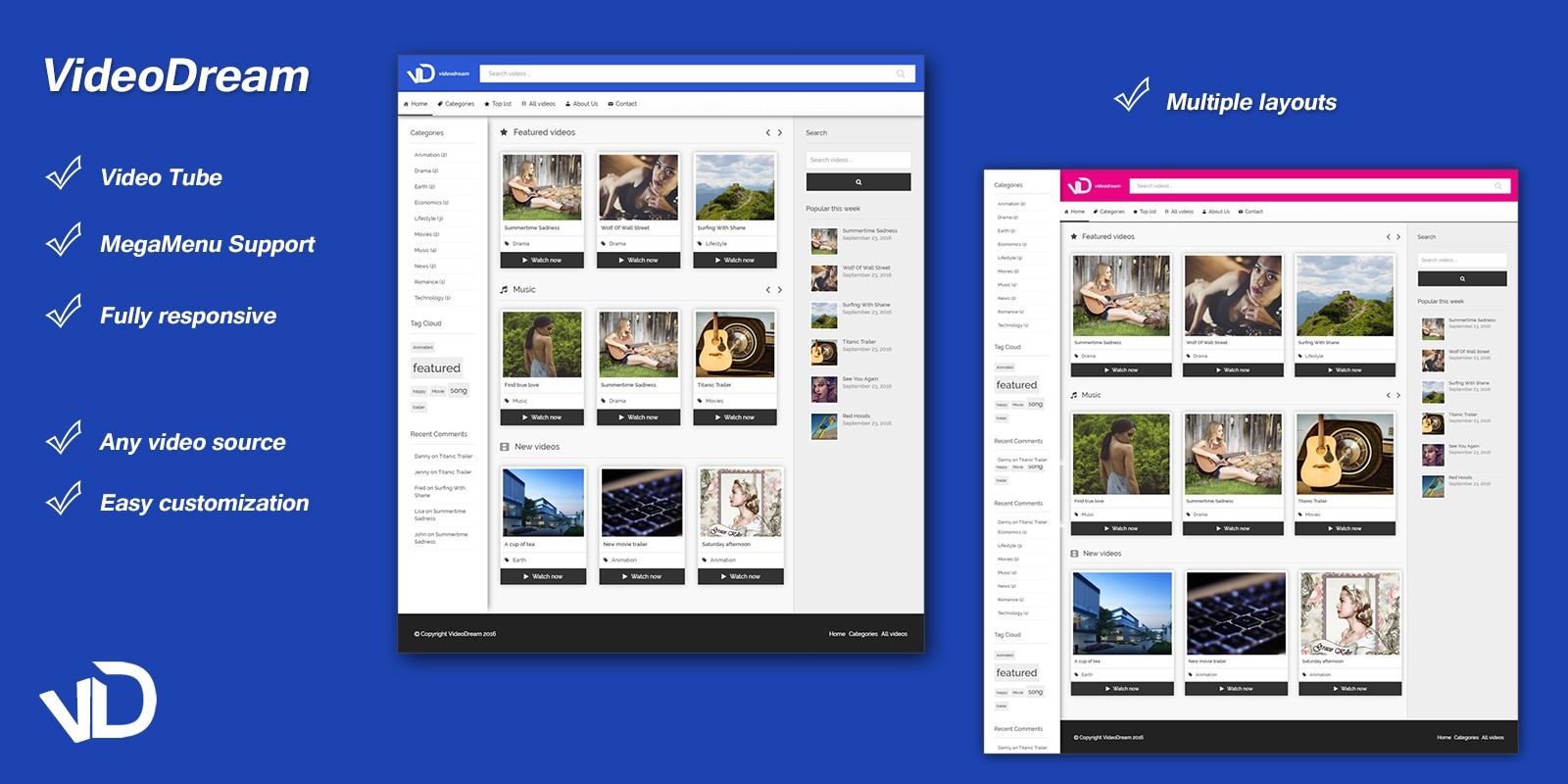Viewport: 1568px width, 784px height.
Task: Click the VD logo in pink-header mockup
Action: 1079,185
